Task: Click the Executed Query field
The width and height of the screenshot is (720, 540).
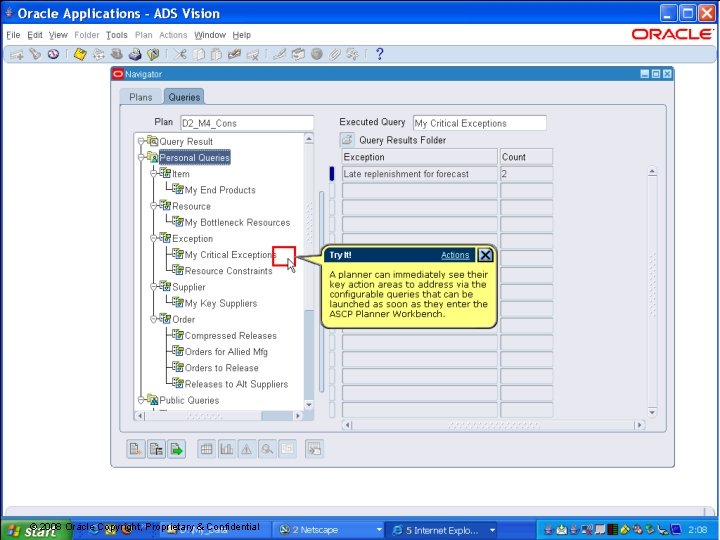Action: coord(480,123)
